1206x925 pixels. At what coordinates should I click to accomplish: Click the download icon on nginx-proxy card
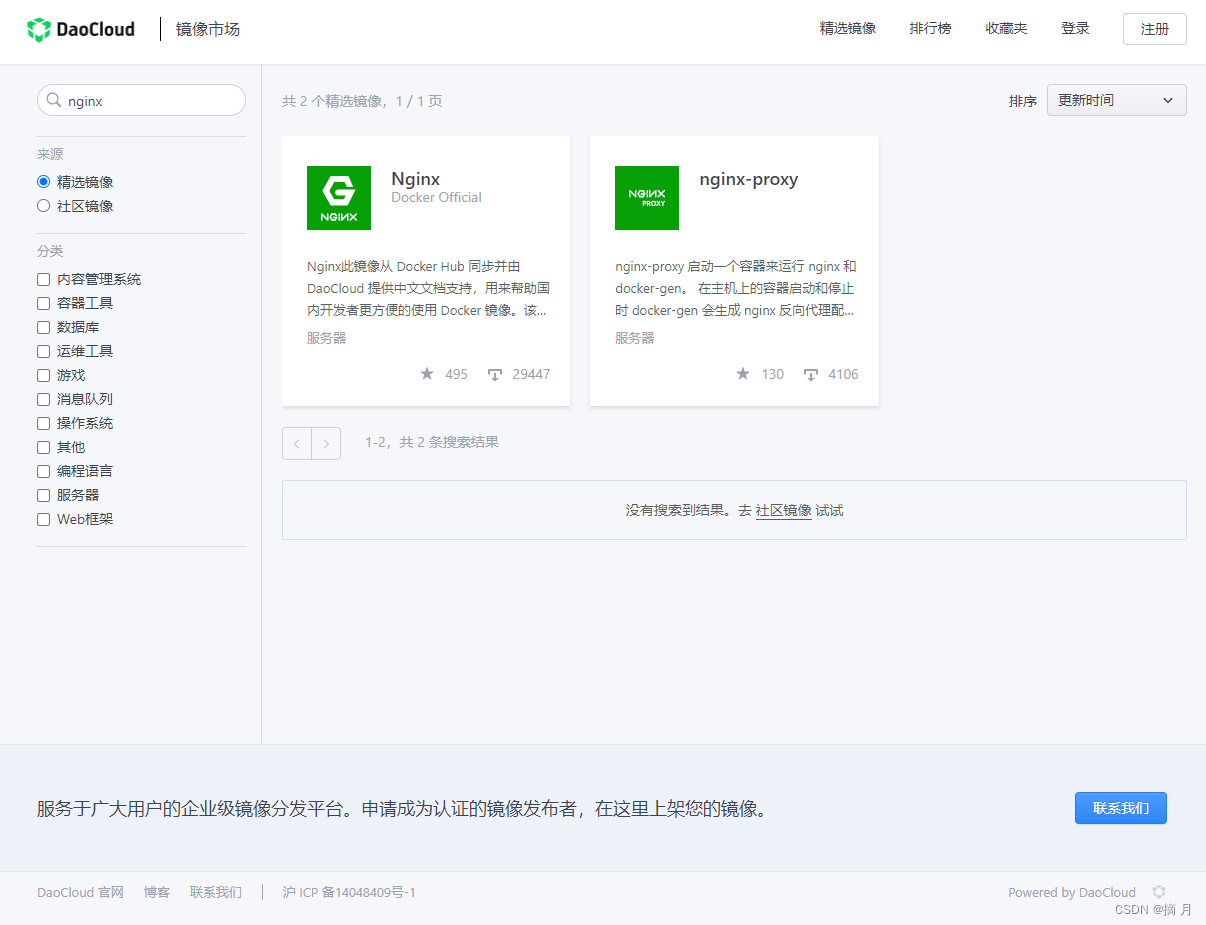click(x=810, y=375)
